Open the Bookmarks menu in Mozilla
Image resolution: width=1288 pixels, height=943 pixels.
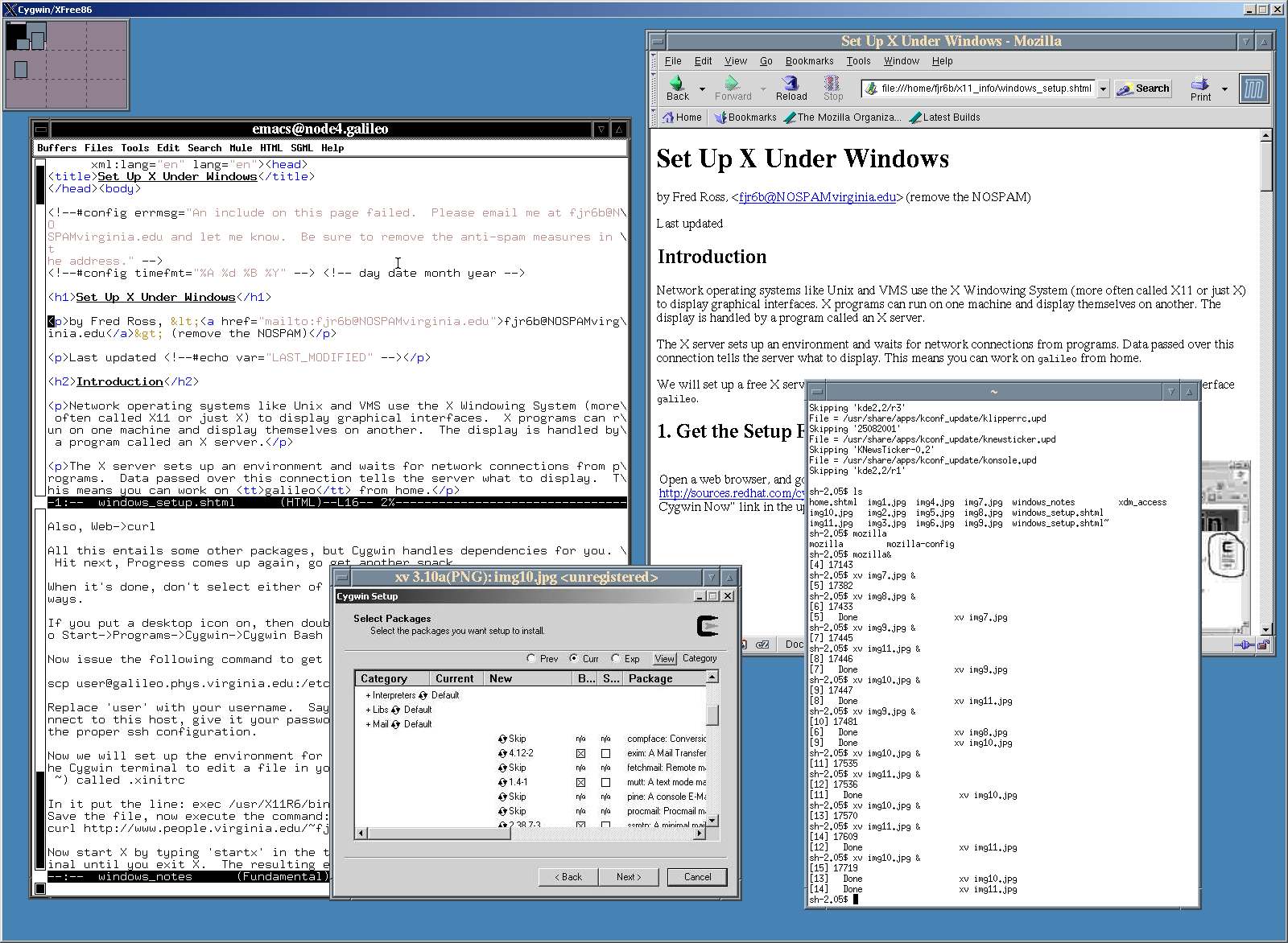pos(809,61)
